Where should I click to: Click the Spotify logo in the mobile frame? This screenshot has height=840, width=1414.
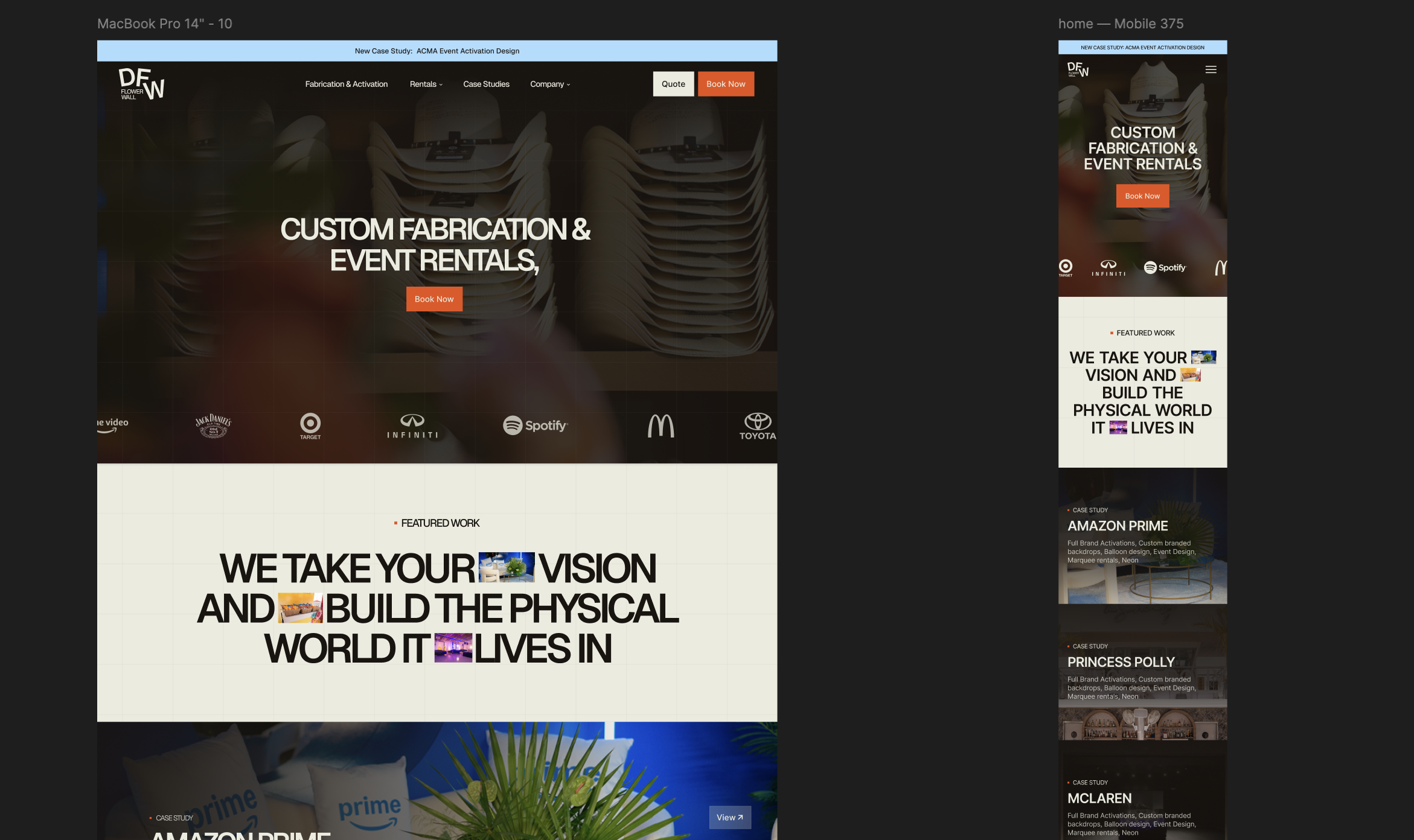pos(1165,267)
